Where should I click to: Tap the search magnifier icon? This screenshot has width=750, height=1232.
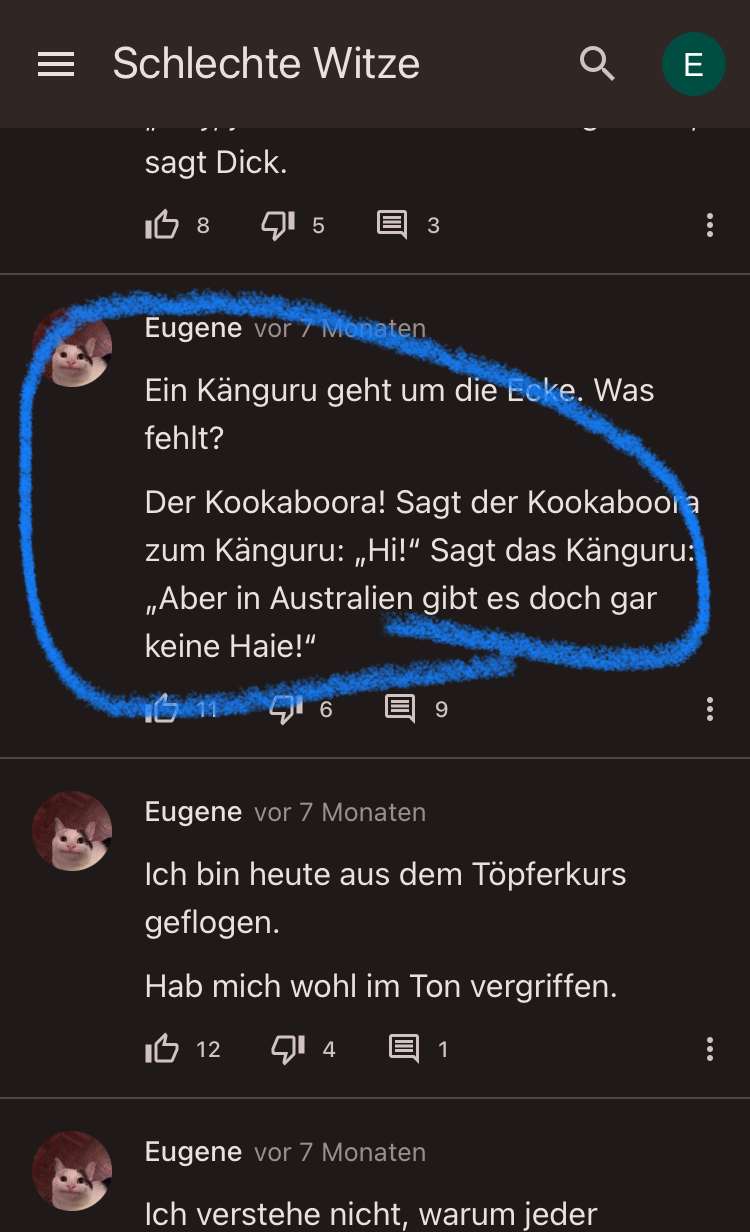pos(598,64)
